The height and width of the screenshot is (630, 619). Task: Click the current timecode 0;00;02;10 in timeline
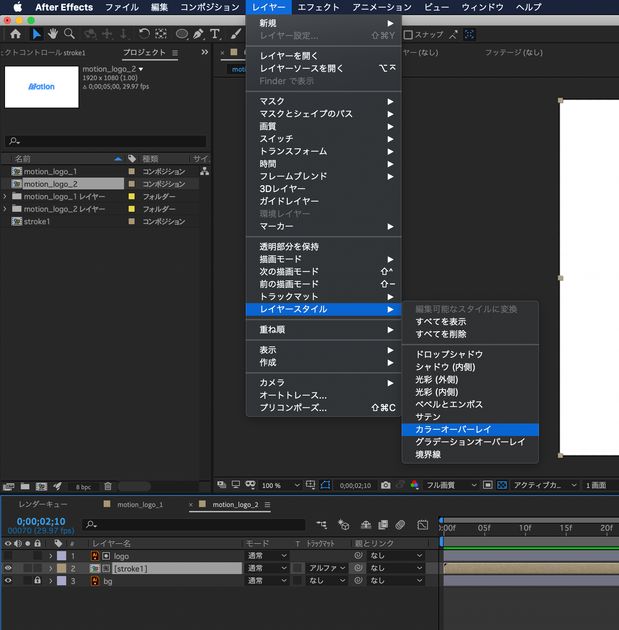(41, 522)
